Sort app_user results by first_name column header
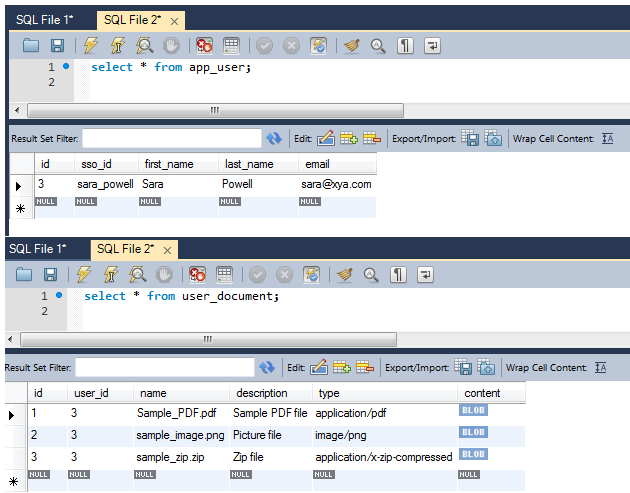630x493 pixels. point(178,164)
